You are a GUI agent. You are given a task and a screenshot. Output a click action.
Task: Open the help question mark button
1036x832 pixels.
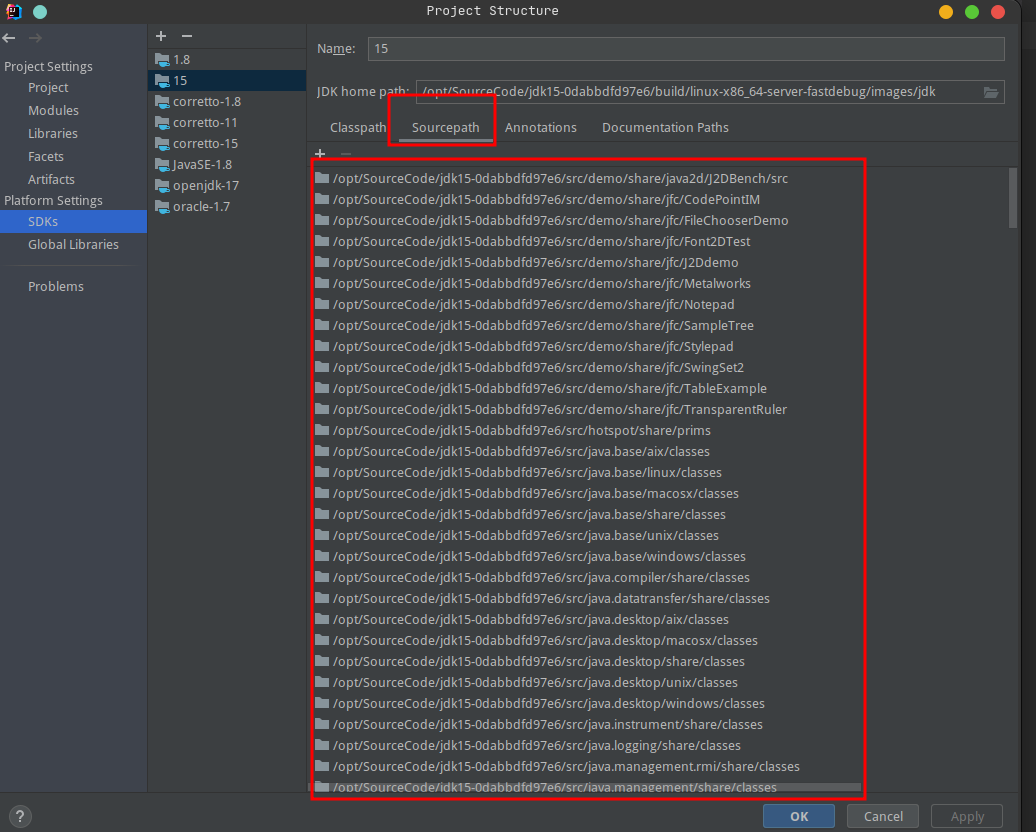click(20, 816)
